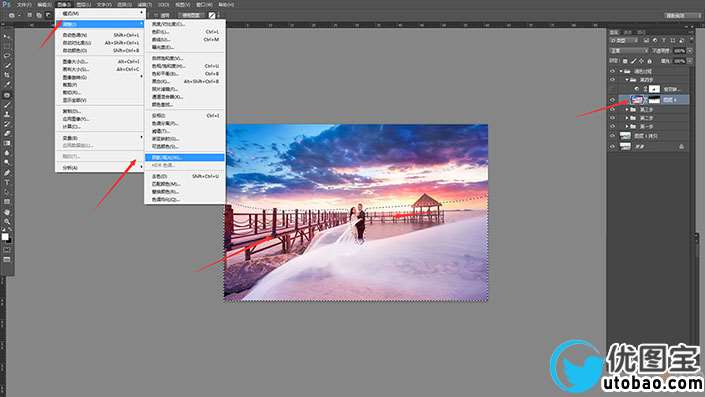705x397 pixels.
Task: Click the foreground color swatch
Action: pyautogui.click(x=4, y=236)
